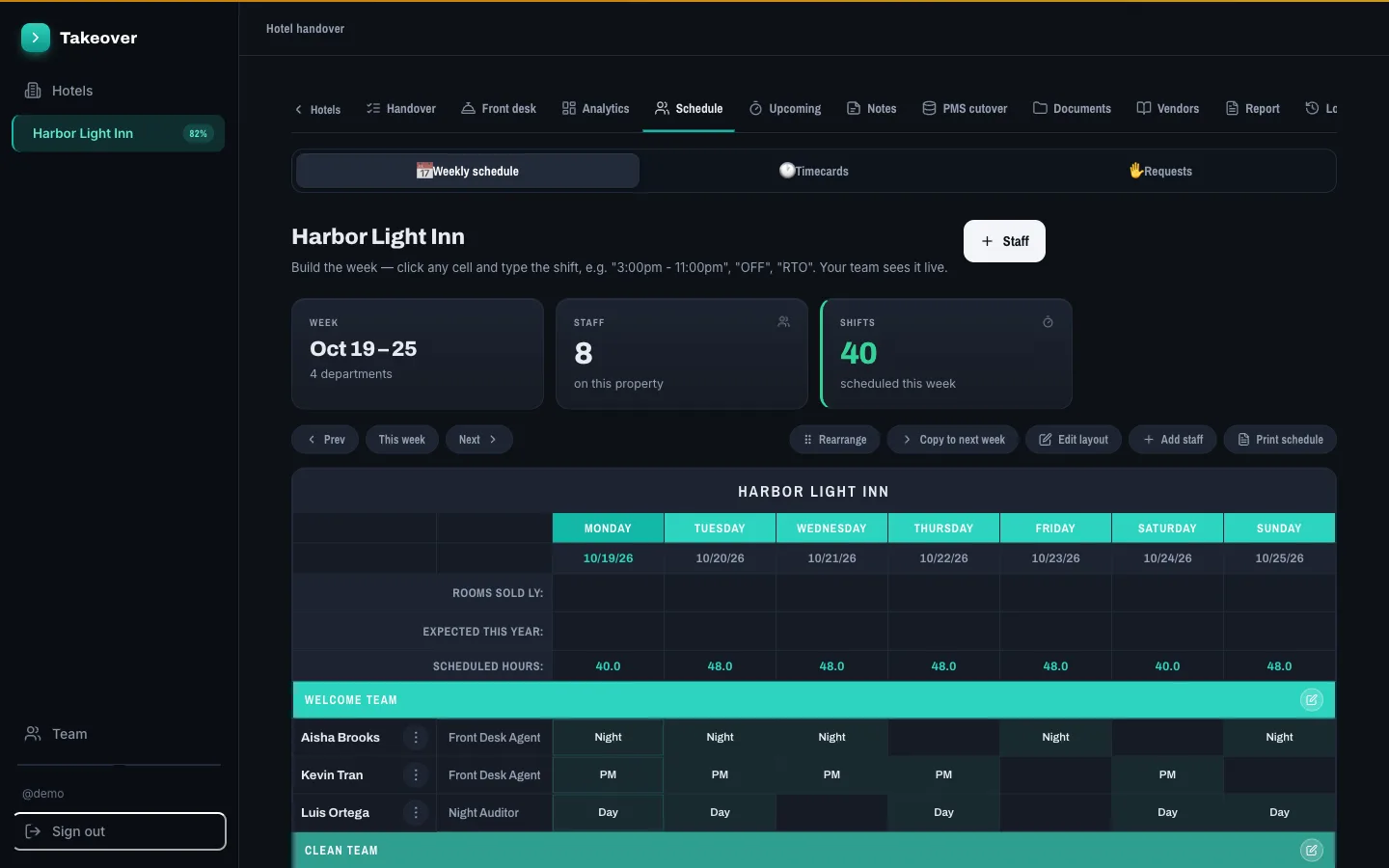Go to previous week with Prev
This screenshot has width=1389, height=868.
click(x=325, y=440)
